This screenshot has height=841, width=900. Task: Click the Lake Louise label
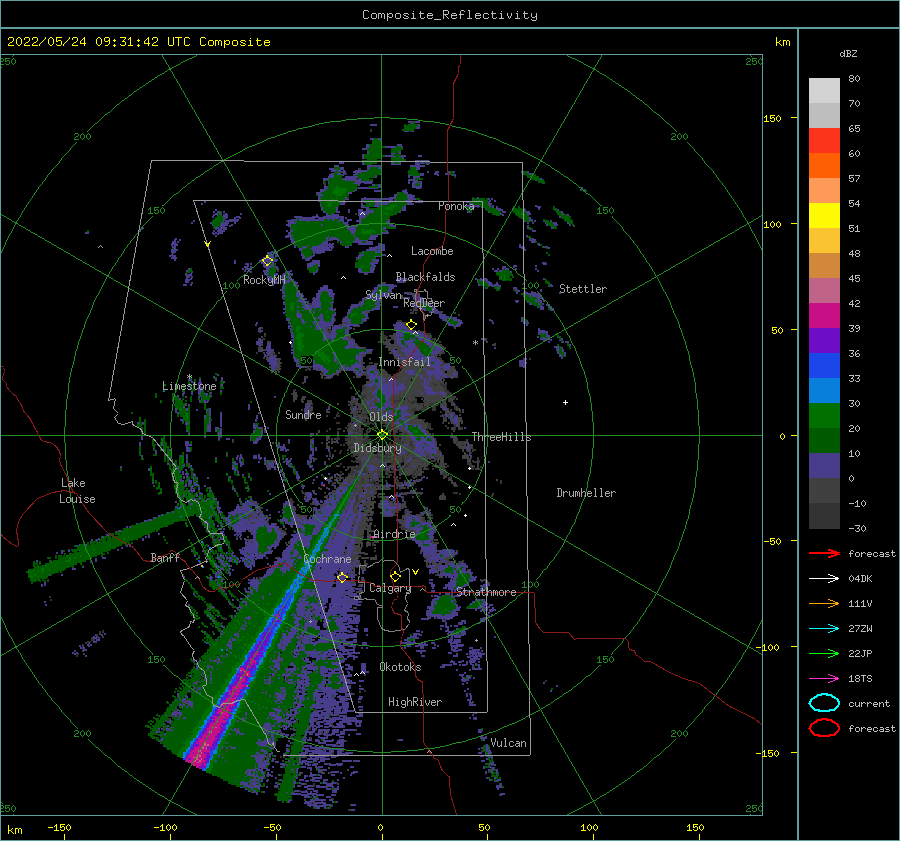[77, 491]
